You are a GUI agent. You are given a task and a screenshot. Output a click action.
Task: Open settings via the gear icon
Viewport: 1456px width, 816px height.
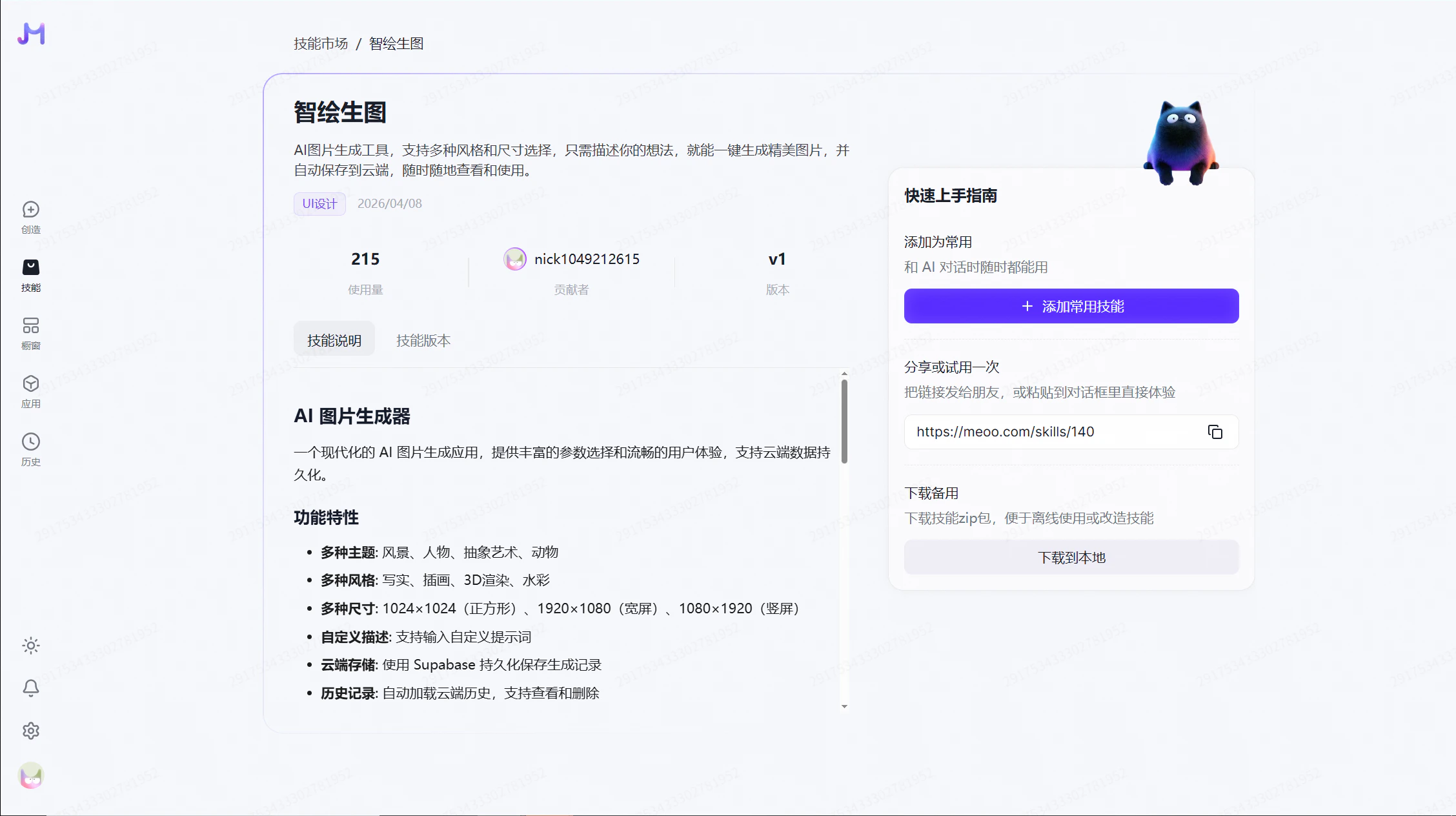point(31,731)
